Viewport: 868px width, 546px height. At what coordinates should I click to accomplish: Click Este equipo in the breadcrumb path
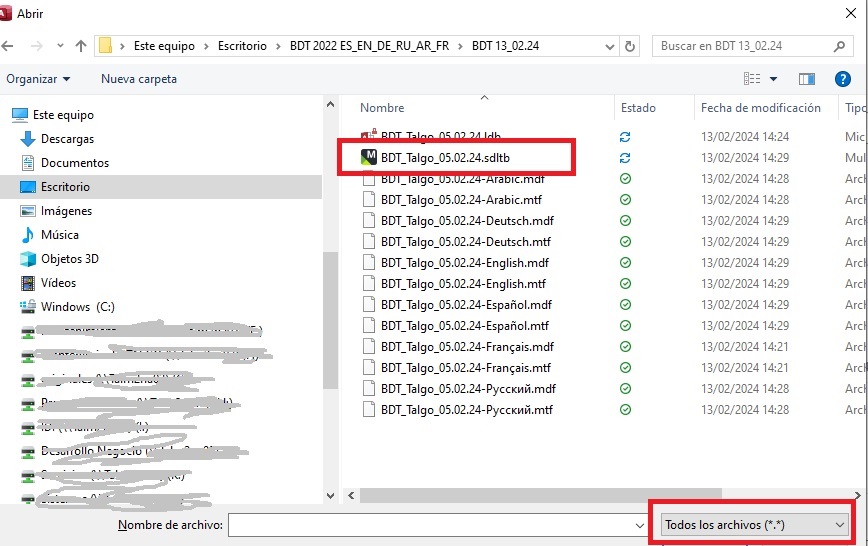point(164,46)
